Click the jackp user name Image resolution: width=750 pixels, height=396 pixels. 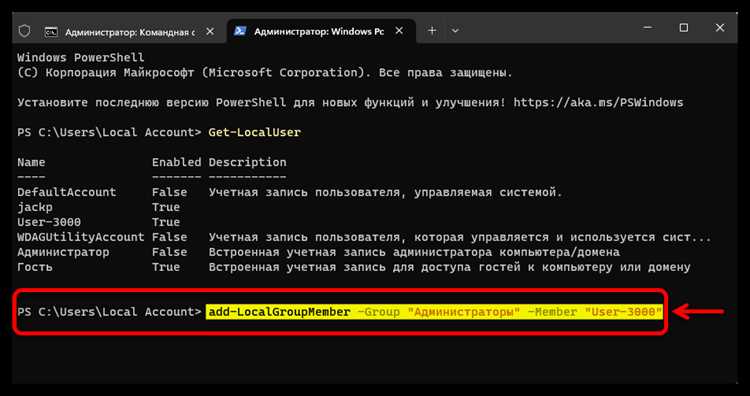tap(35, 208)
